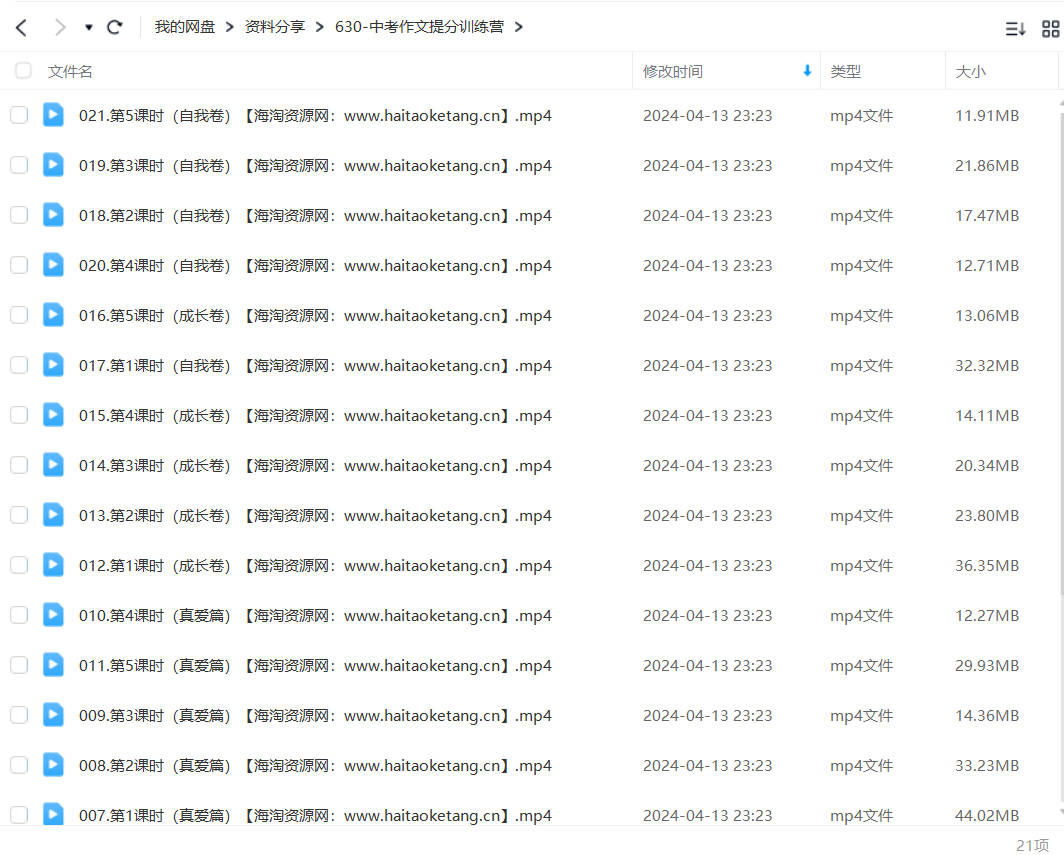Expand chevron after 630-中考作文提分训练营

pos(518,27)
